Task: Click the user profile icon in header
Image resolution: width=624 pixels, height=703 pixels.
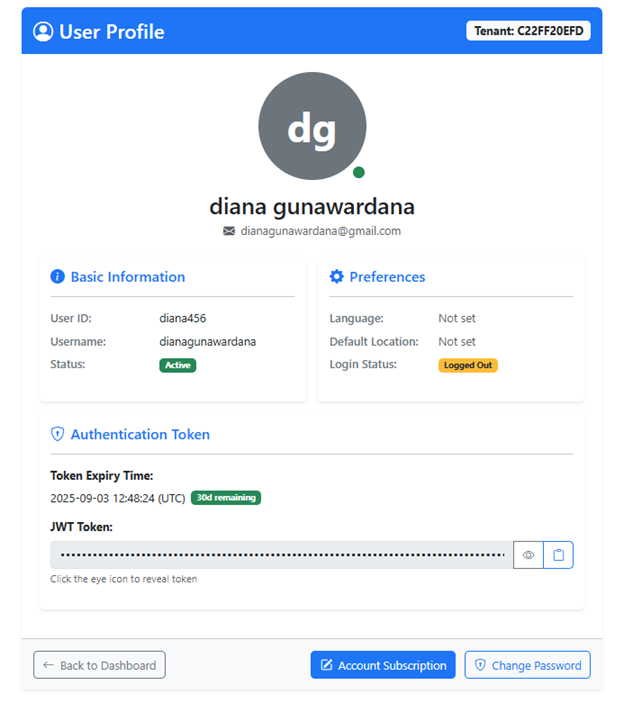Action: (x=43, y=32)
